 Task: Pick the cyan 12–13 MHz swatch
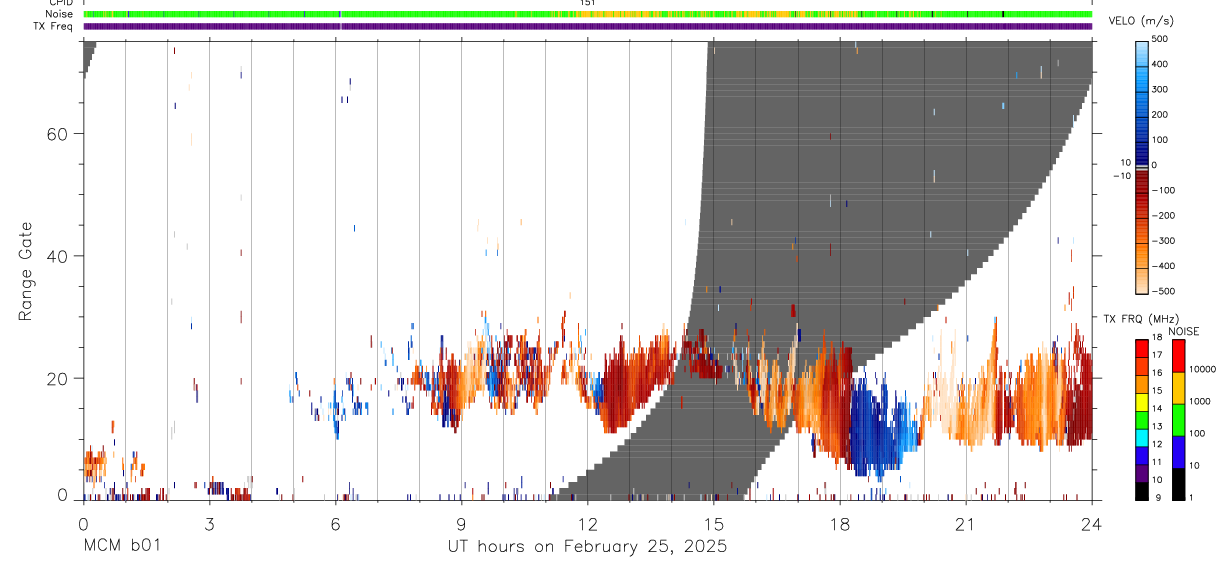[x=1141, y=438]
